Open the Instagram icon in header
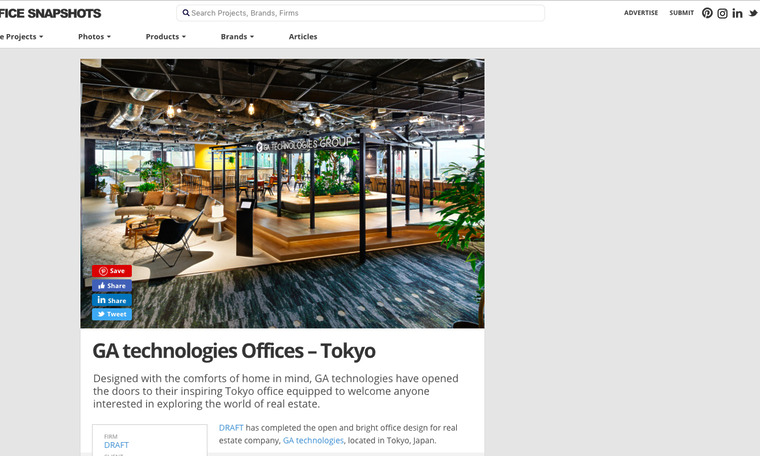Image resolution: width=760 pixels, height=456 pixels. (722, 13)
